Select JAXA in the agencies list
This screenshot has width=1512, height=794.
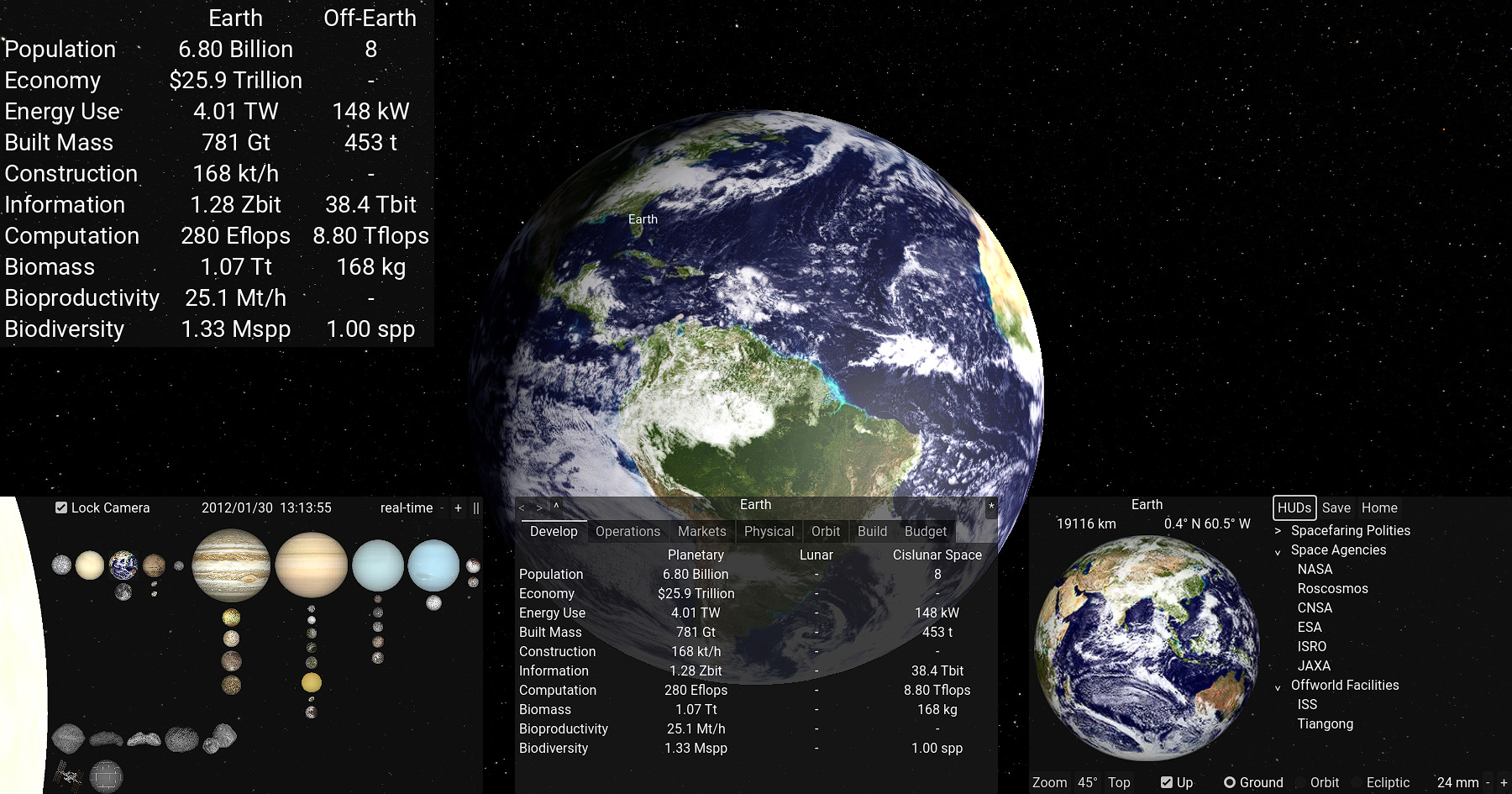coord(1314,665)
